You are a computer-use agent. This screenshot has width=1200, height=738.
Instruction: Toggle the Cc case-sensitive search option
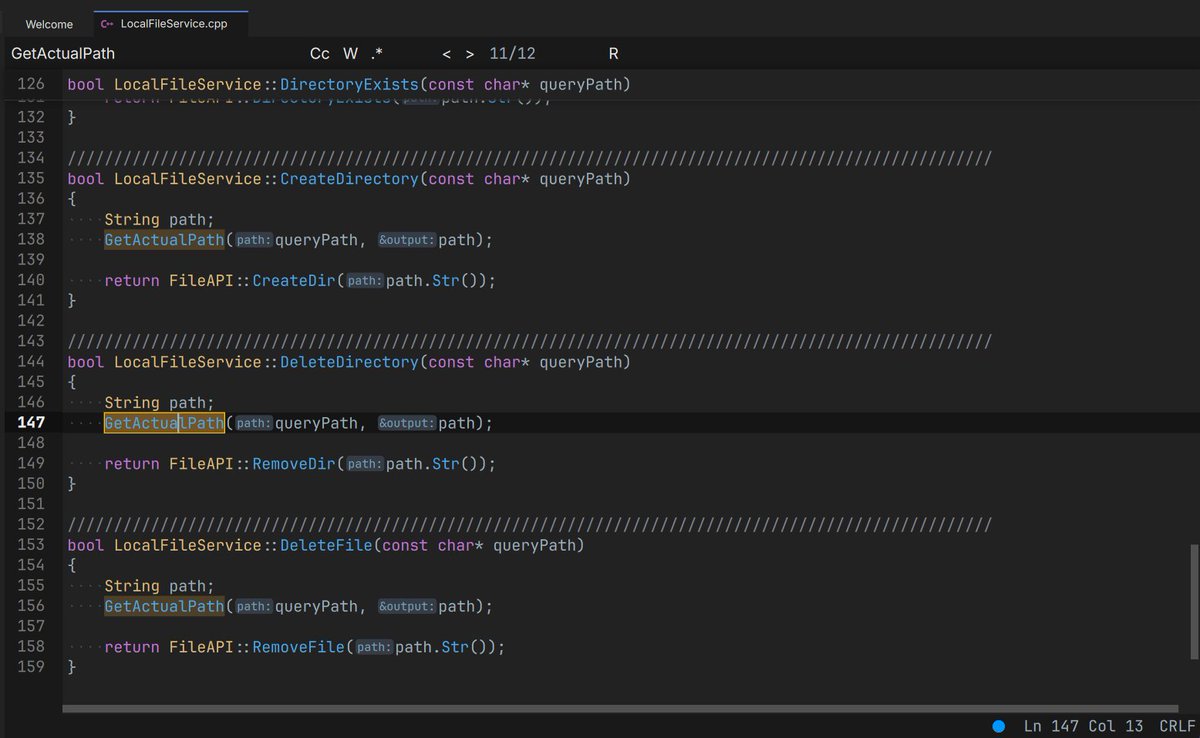(x=320, y=54)
